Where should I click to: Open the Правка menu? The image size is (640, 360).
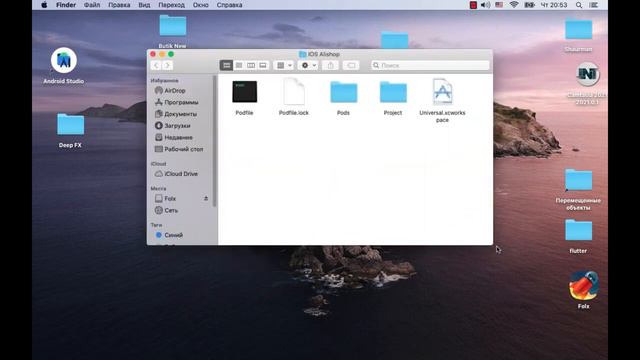point(119,5)
